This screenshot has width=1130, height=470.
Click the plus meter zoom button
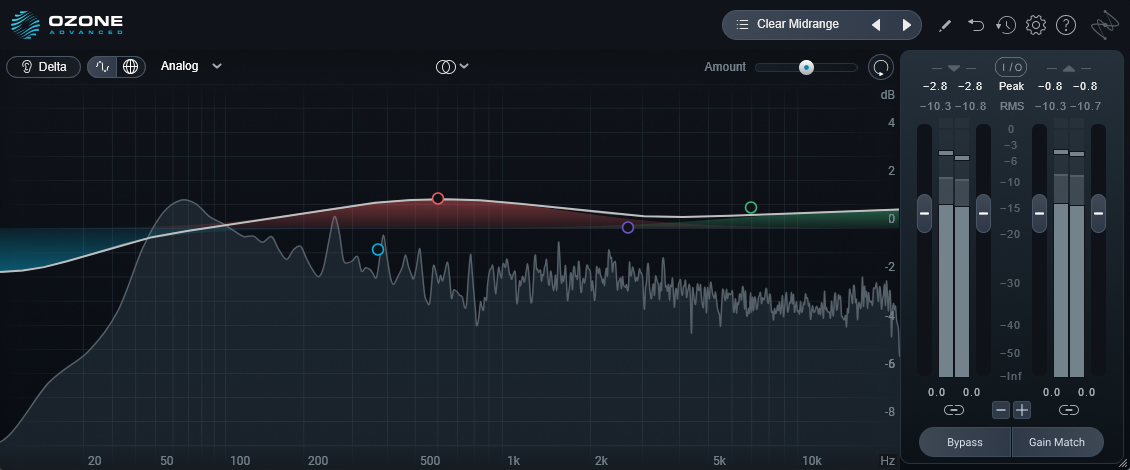tap(1022, 410)
